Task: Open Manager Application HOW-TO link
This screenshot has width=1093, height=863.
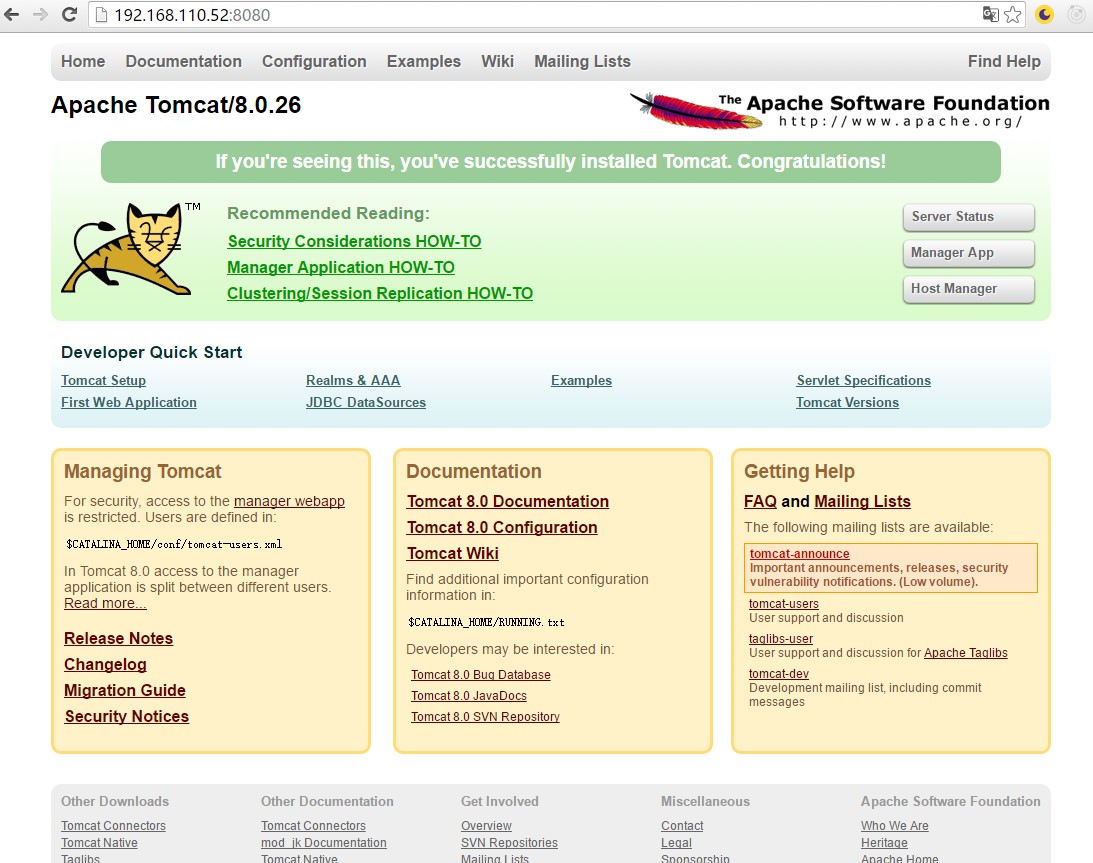Action: (341, 268)
